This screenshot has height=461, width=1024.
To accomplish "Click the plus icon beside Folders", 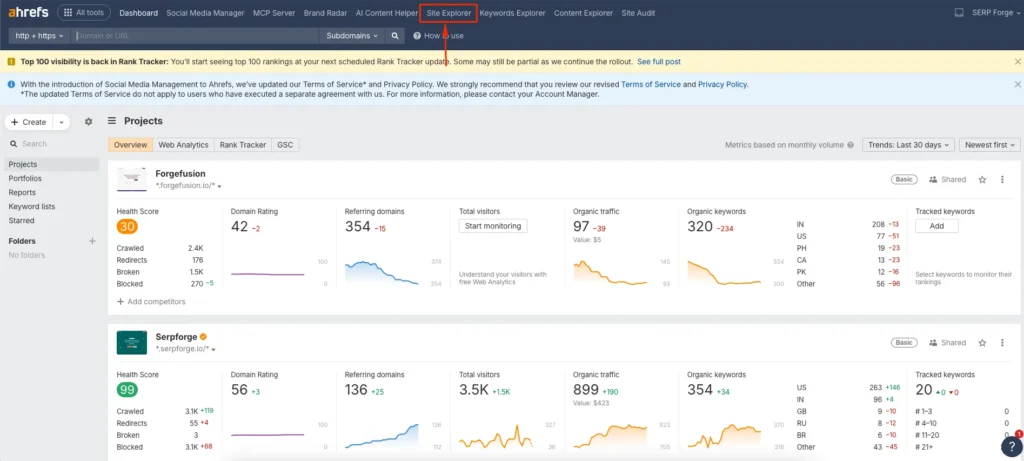I will pyautogui.click(x=92, y=241).
